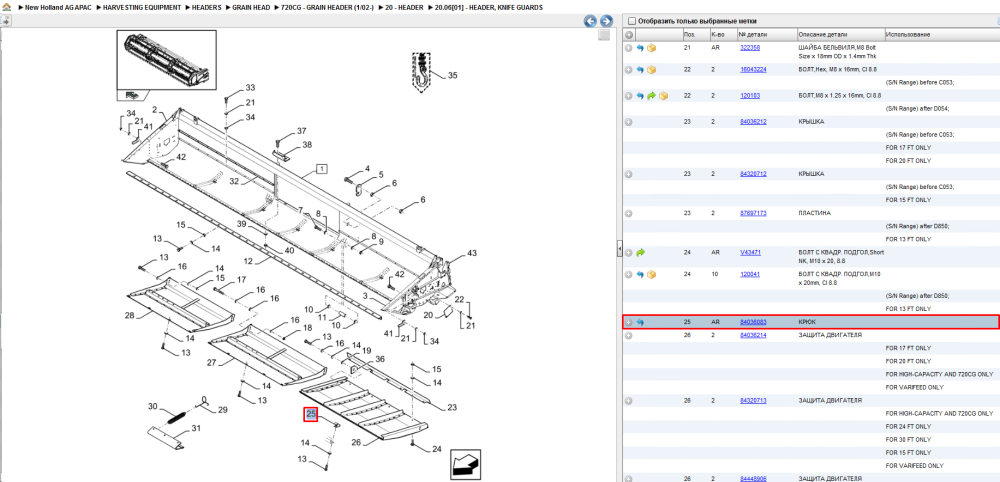Open part number link 87697173

753,214
